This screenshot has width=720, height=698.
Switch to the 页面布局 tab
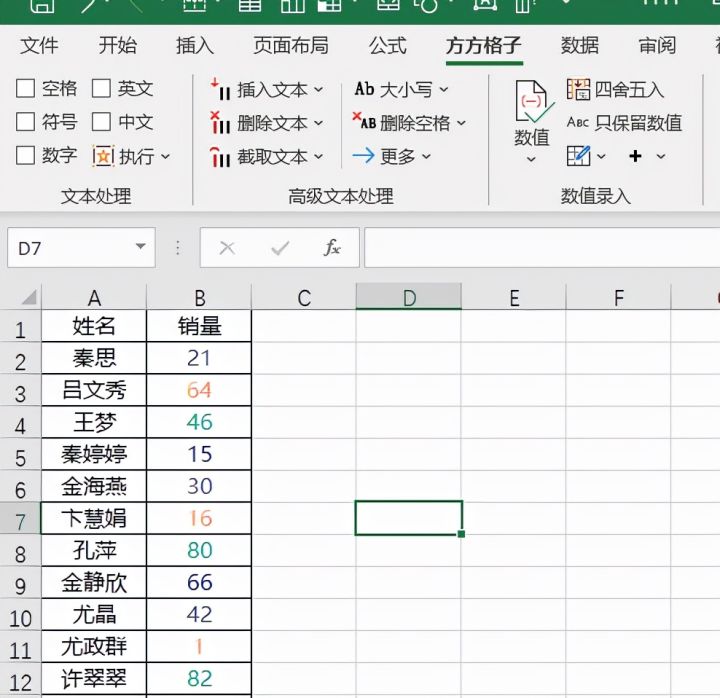coord(291,45)
